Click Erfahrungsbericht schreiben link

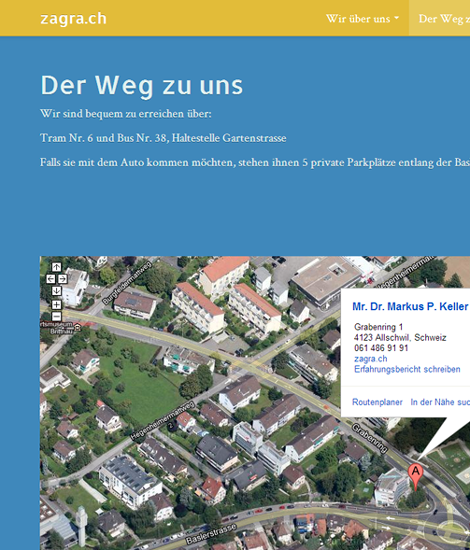click(x=407, y=369)
